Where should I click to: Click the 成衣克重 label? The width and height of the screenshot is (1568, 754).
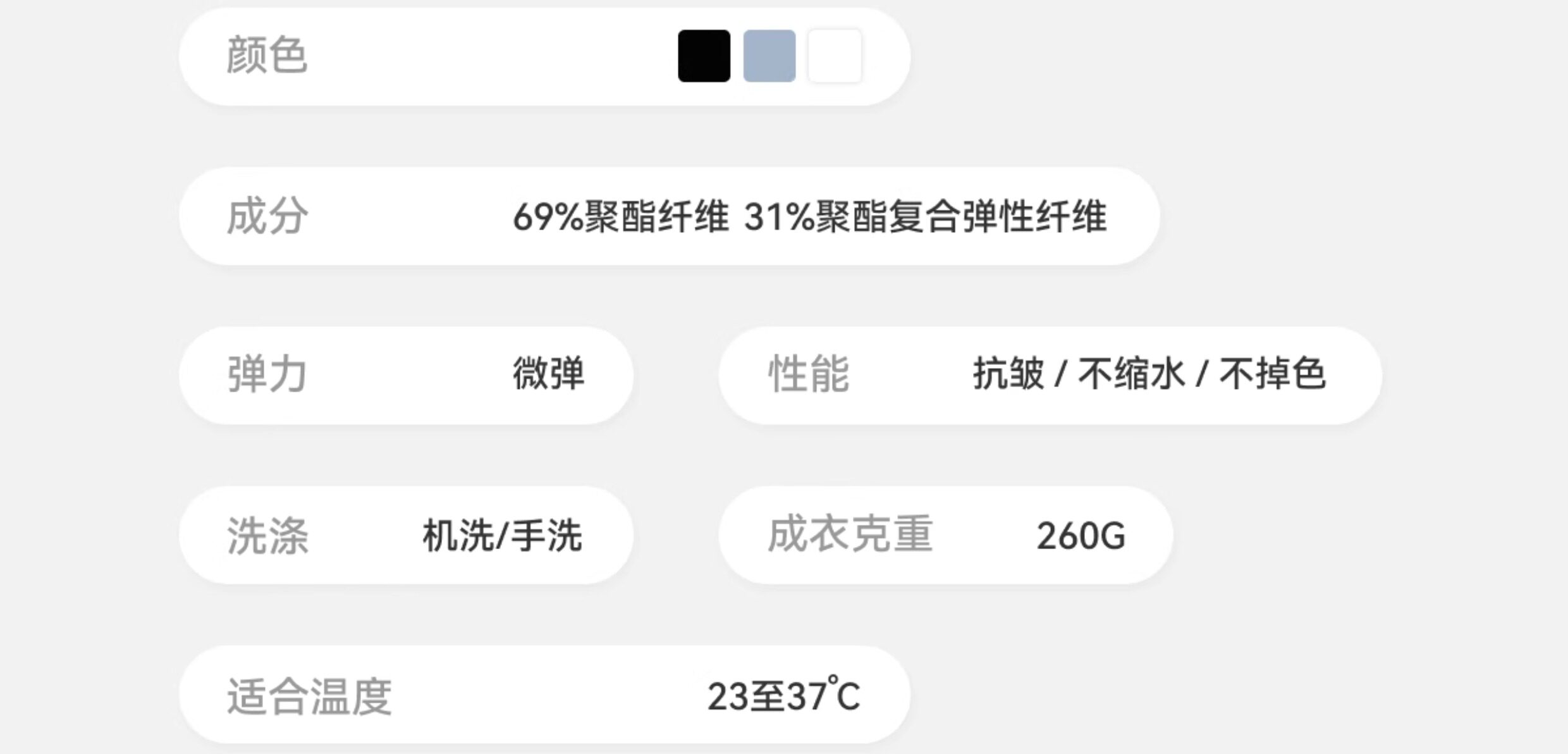tap(850, 535)
